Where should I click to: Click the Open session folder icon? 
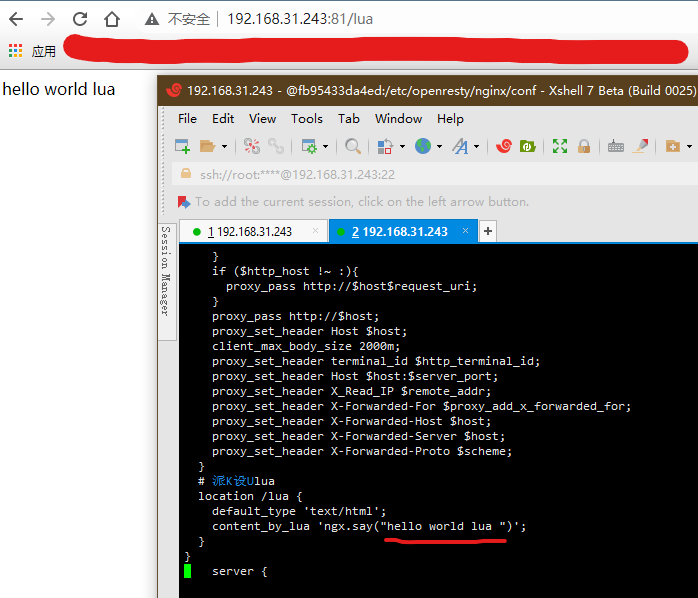[207, 146]
